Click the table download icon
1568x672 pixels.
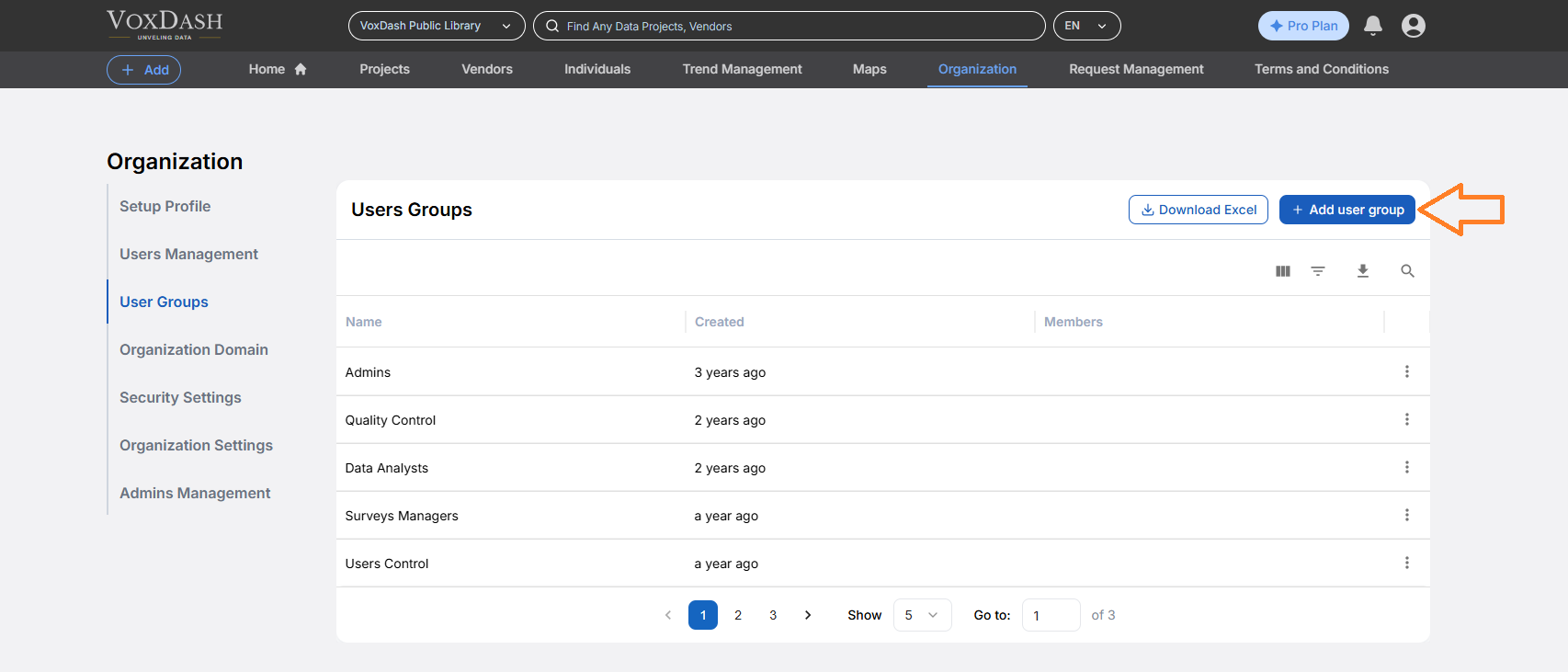(1363, 271)
